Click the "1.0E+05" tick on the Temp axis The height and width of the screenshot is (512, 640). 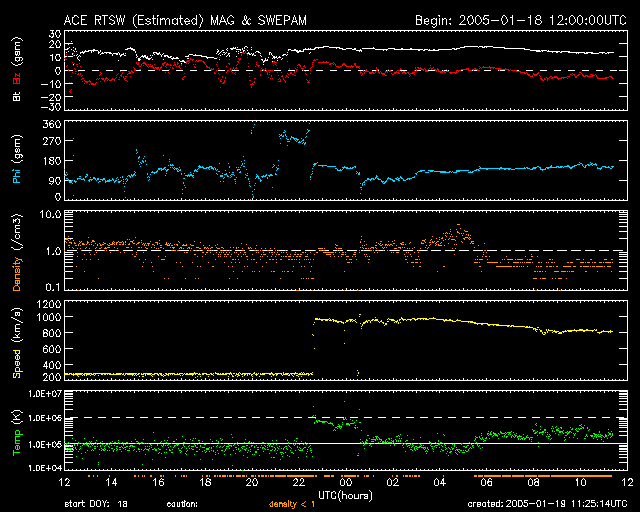[x=44, y=444]
